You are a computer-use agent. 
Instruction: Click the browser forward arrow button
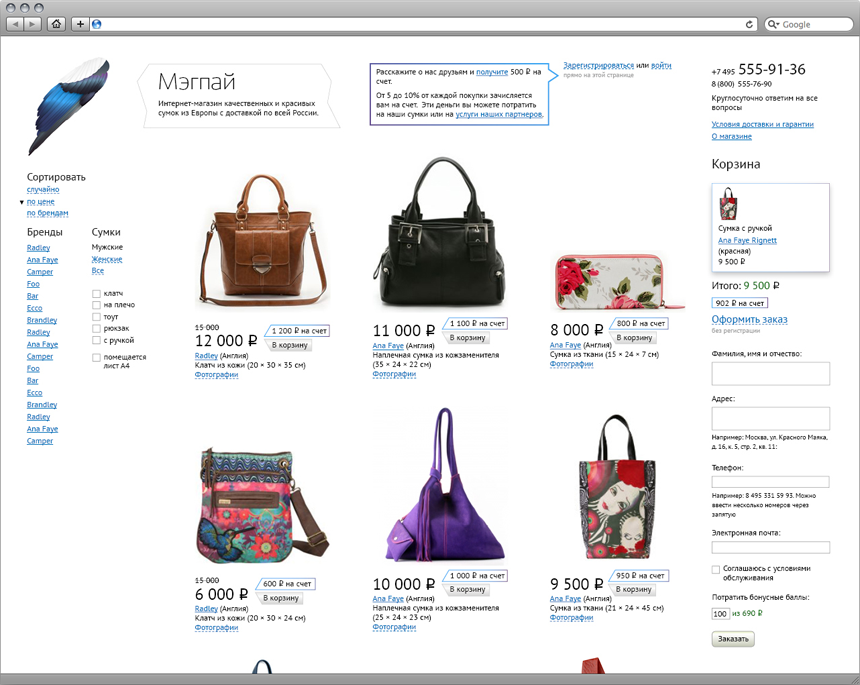[32, 24]
